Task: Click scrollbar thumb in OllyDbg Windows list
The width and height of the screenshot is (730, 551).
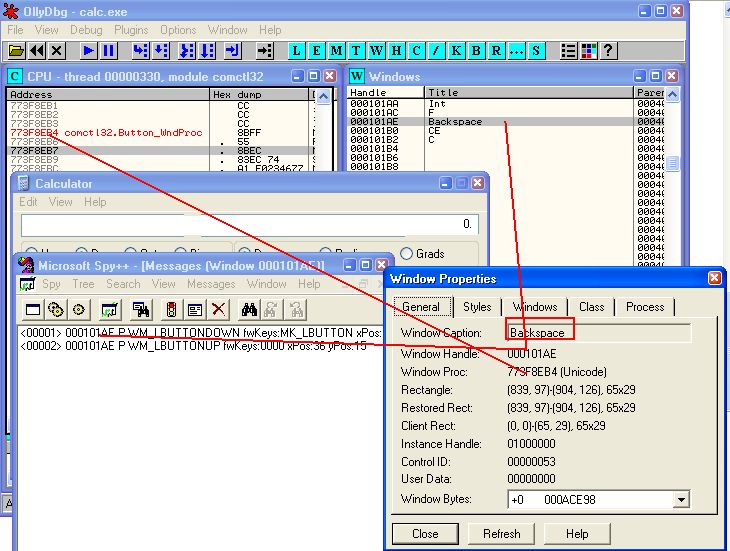Action: [672, 164]
